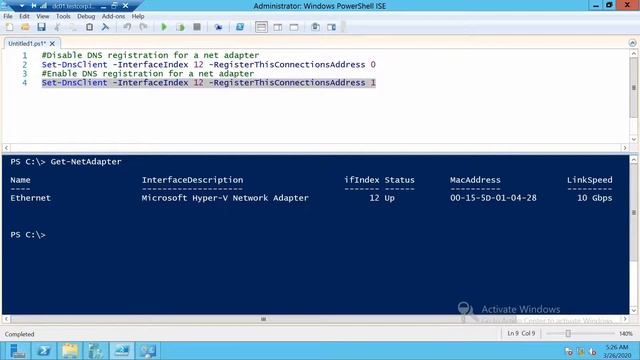Click comment '#Enable DNS registration' line

(148, 73)
